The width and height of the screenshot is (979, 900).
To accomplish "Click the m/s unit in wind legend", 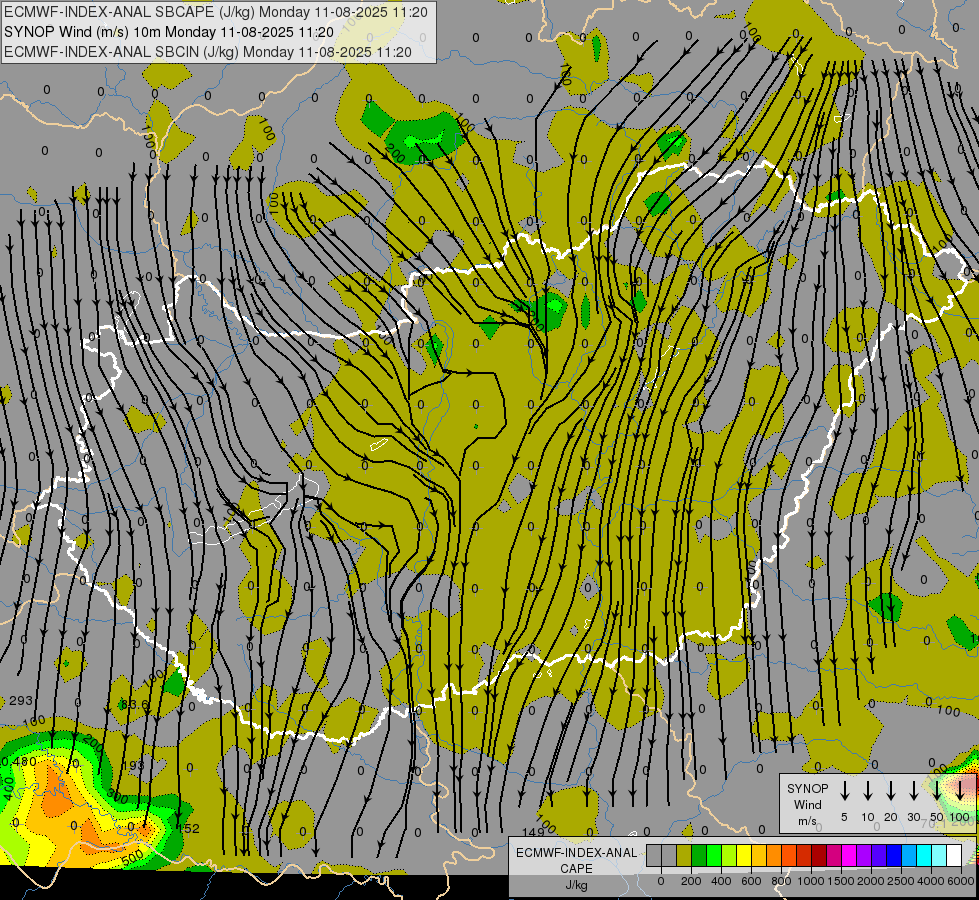I will click(807, 821).
